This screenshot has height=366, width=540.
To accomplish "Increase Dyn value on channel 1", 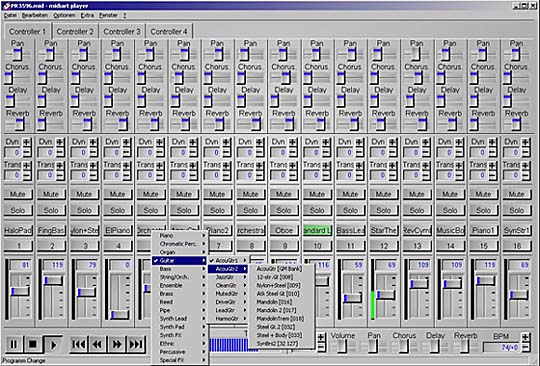I will [x=27, y=142].
